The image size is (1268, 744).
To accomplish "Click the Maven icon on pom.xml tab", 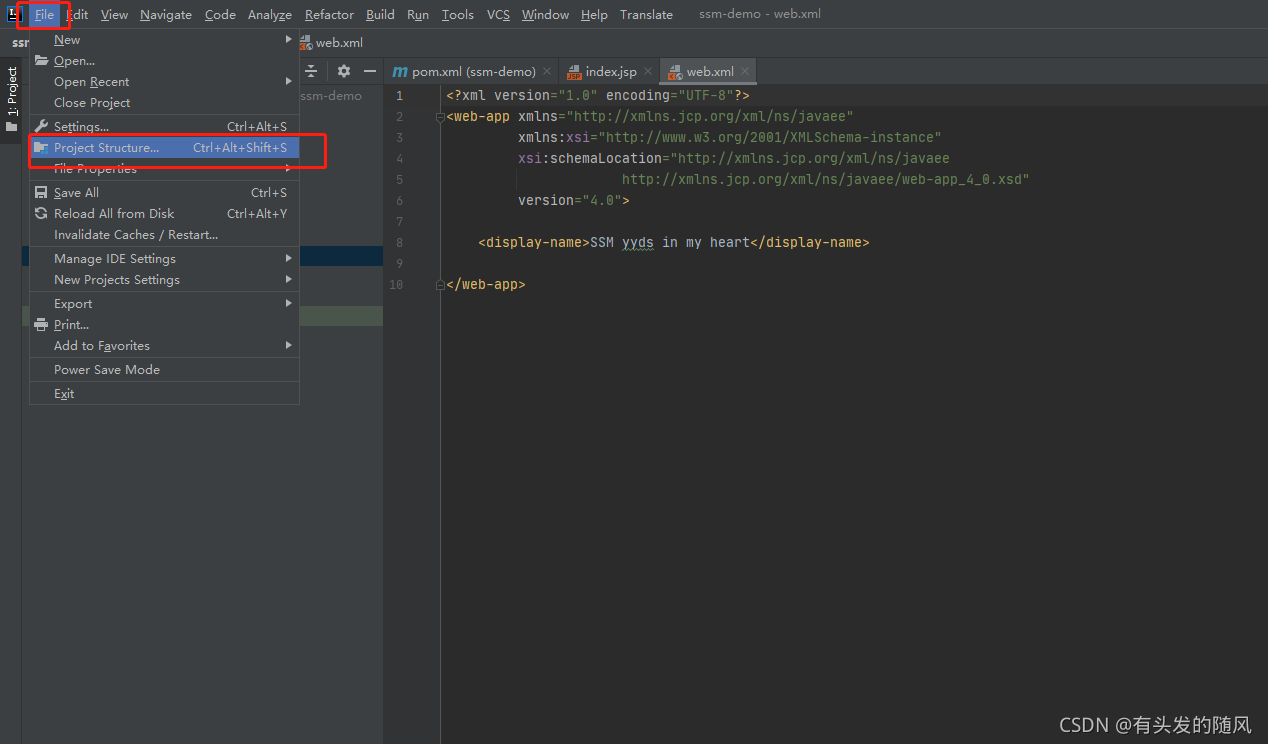I will [x=400, y=72].
